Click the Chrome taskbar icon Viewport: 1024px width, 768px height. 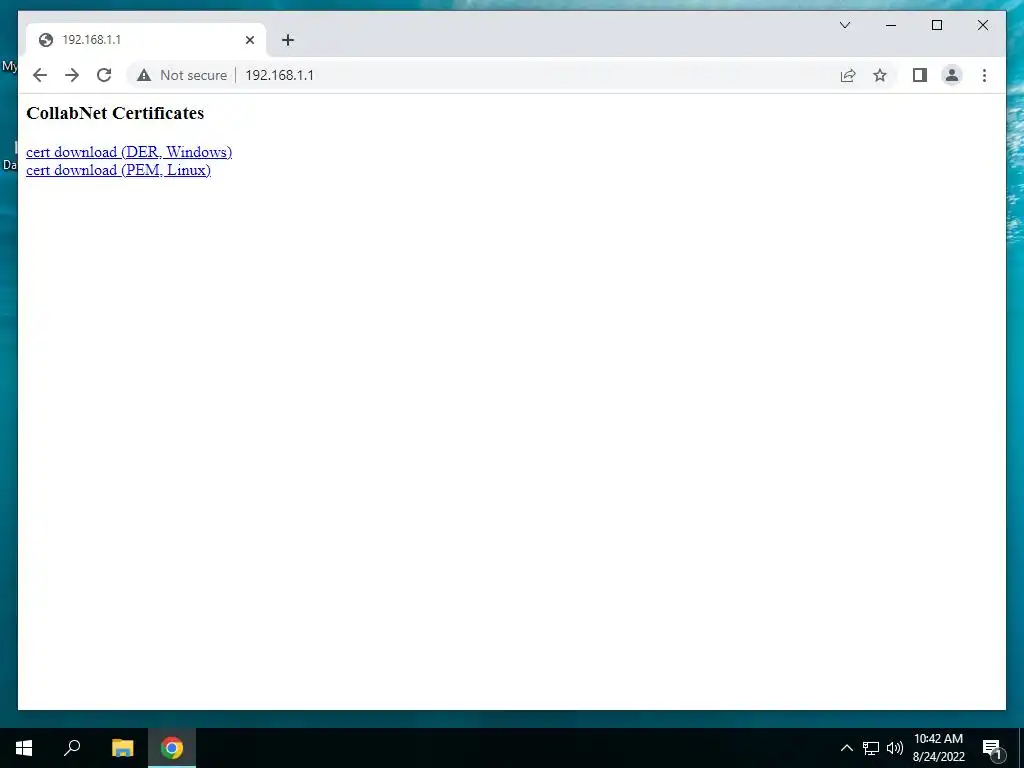[x=172, y=748]
